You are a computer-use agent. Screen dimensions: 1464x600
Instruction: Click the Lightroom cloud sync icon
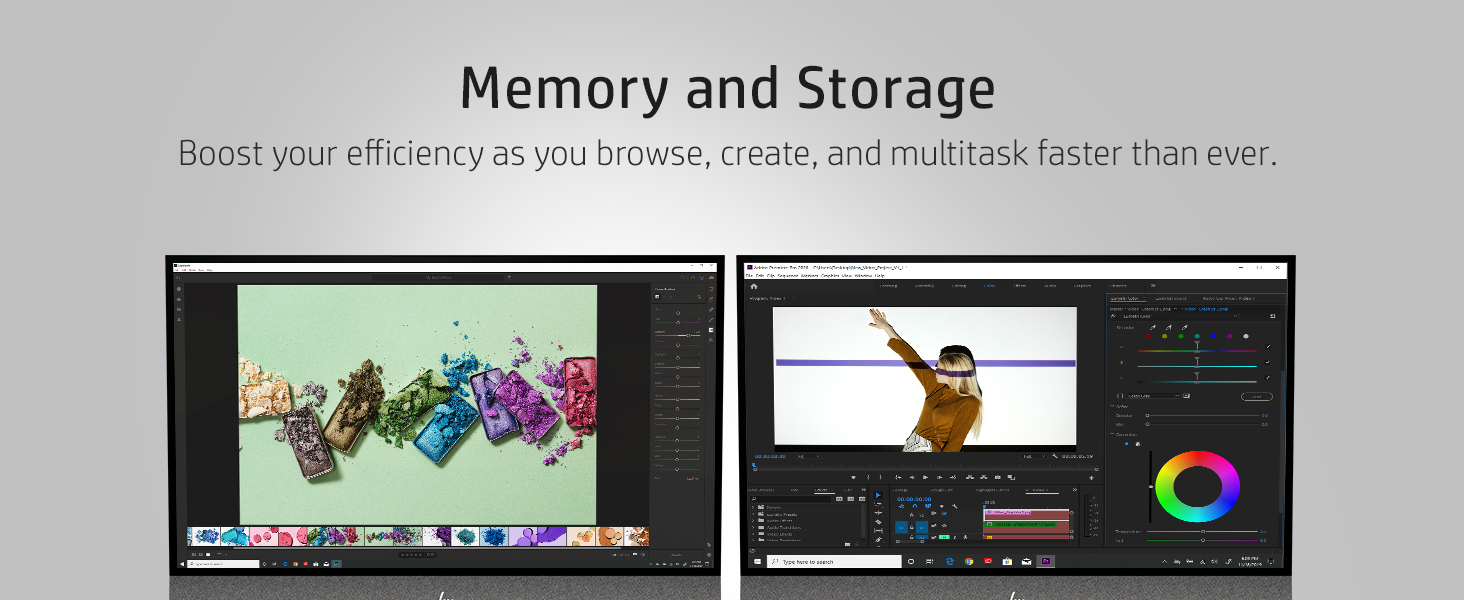click(x=711, y=277)
